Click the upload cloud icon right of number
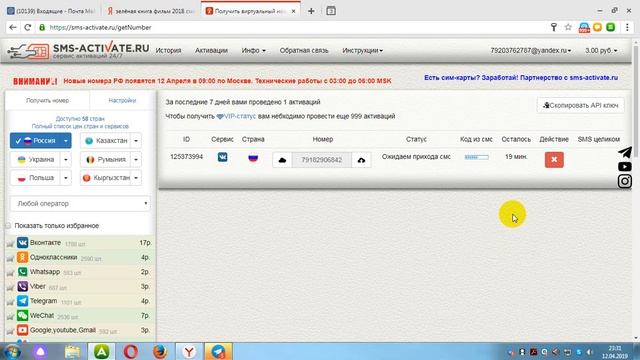 [361, 160]
